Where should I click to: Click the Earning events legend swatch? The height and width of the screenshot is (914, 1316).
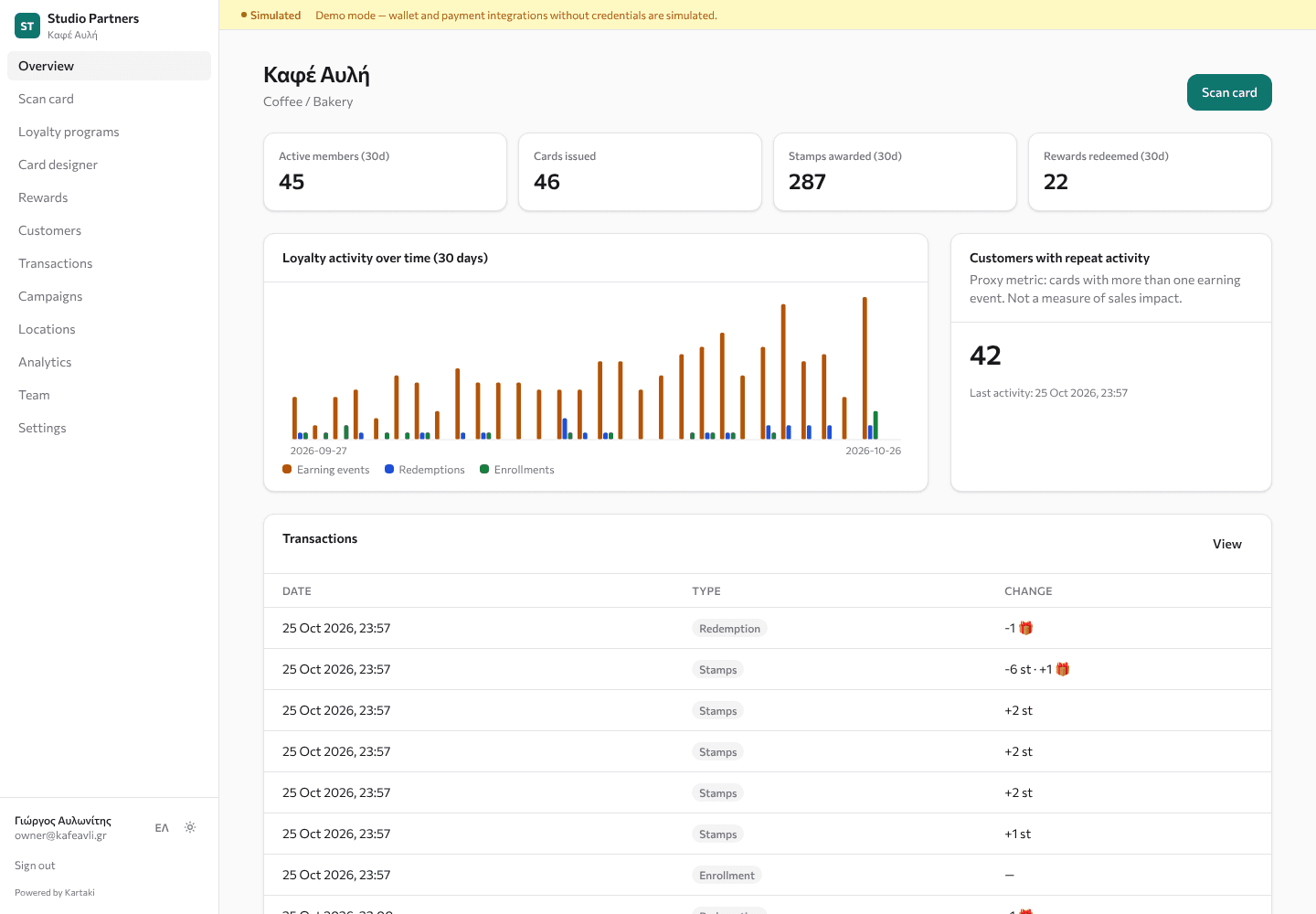tap(287, 469)
